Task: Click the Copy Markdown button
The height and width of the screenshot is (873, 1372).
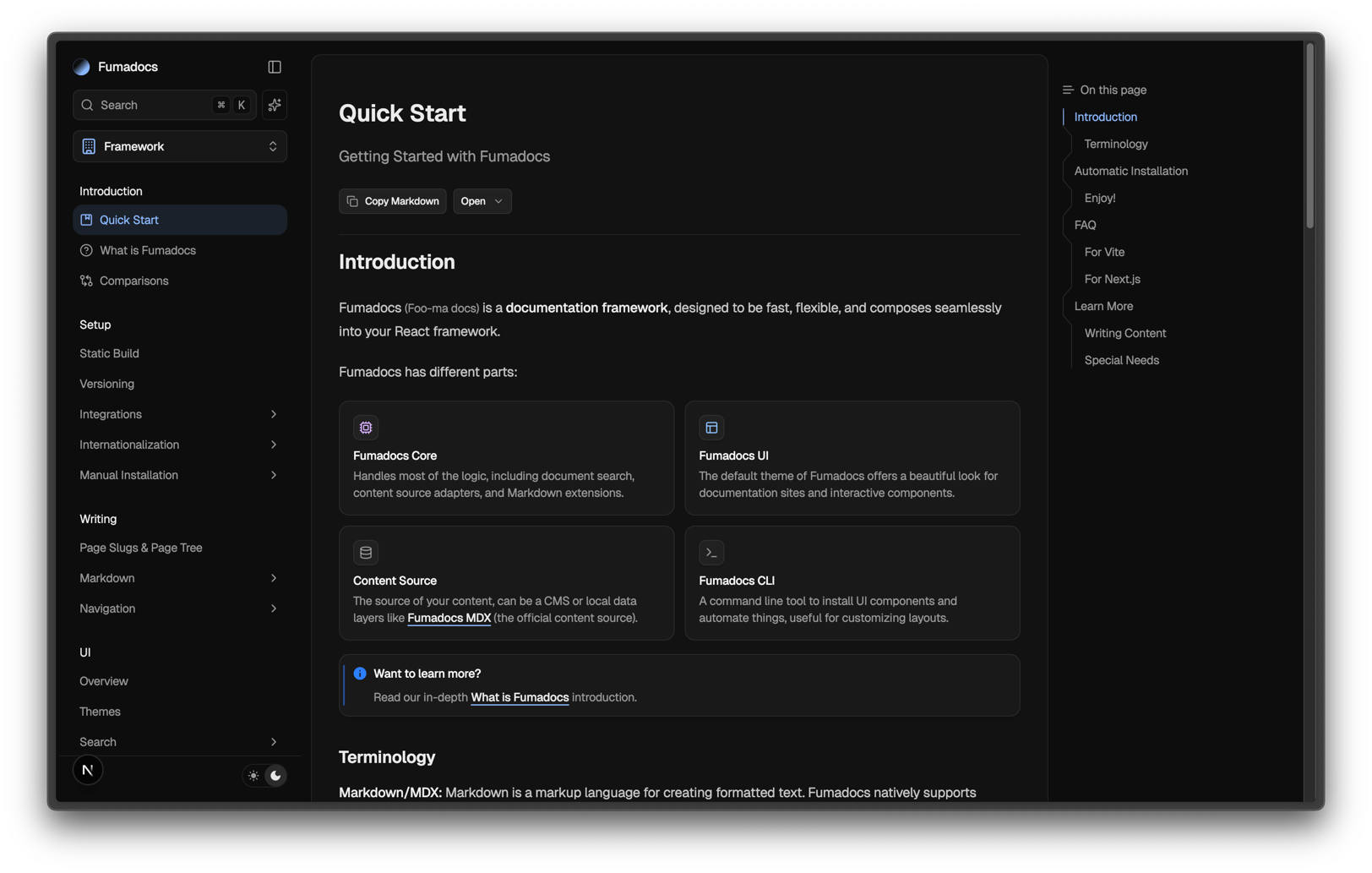Action: pyautogui.click(x=393, y=201)
